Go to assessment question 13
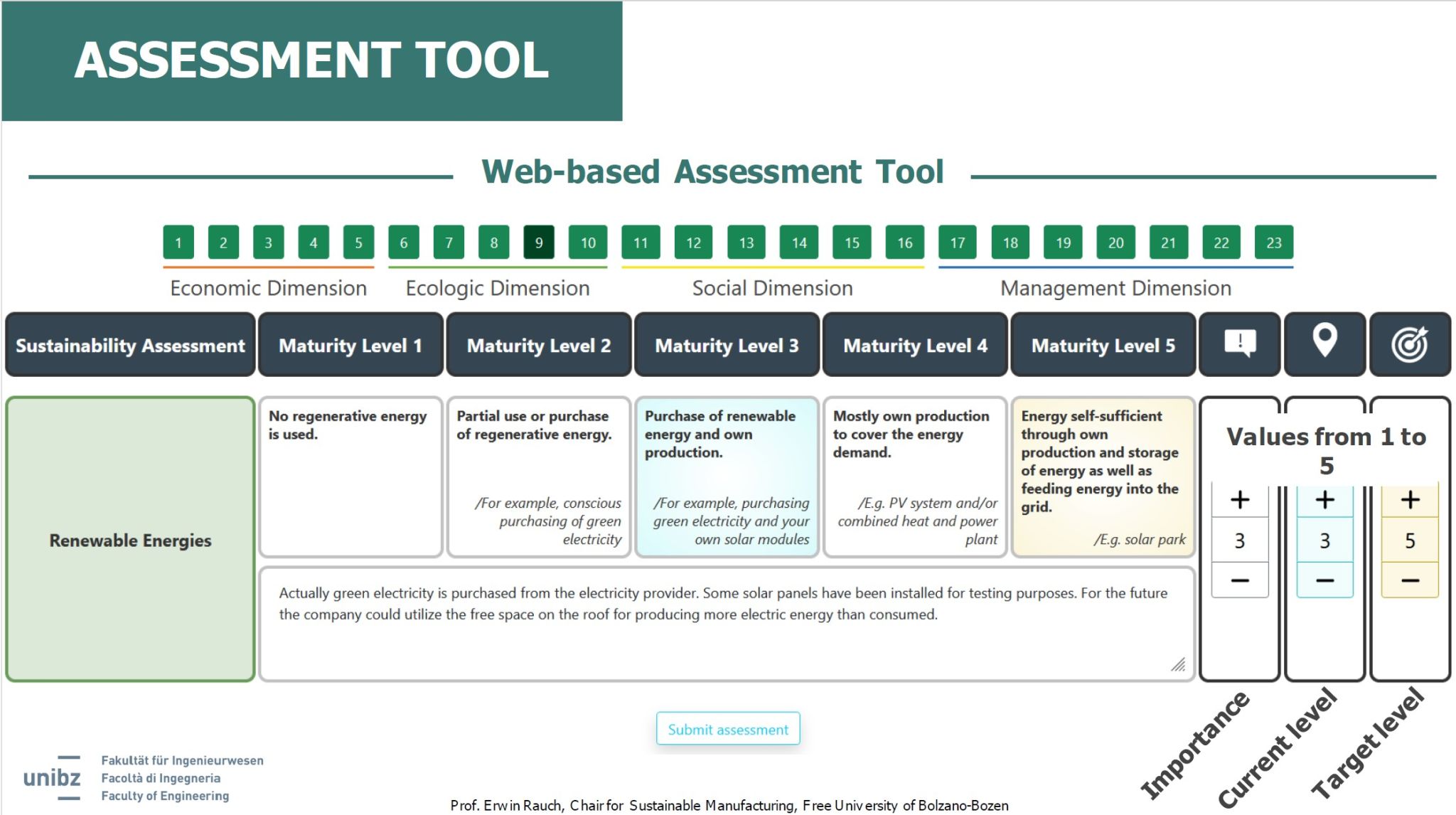Image resolution: width=1456 pixels, height=815 pixels. click(x=746, y=243)
